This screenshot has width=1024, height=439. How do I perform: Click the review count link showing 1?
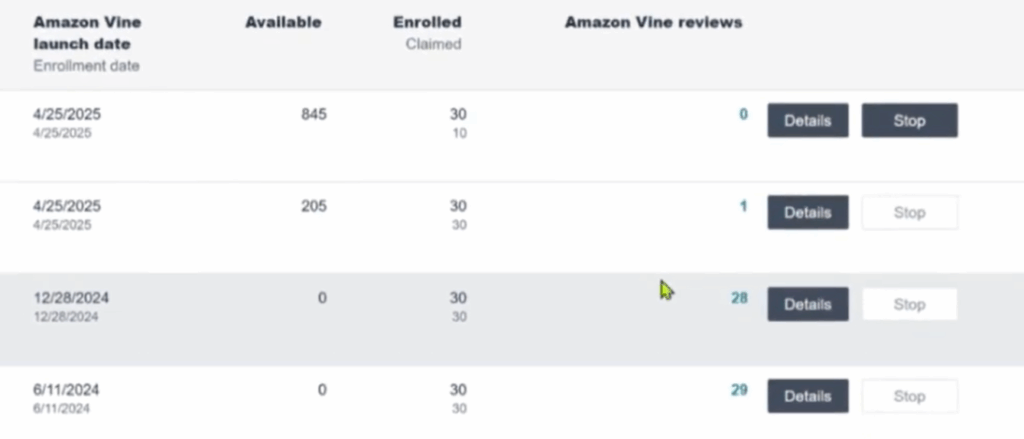point(743,206)
